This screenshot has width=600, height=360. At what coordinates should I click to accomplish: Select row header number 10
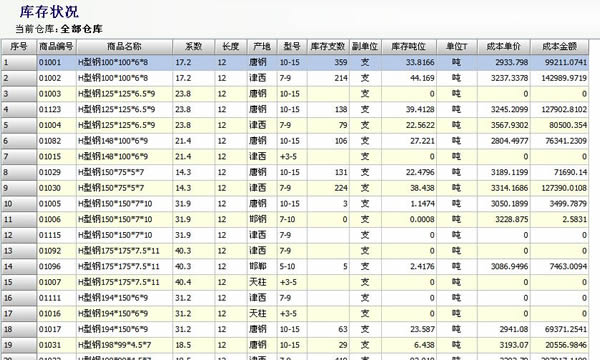[x=19, y=204]
